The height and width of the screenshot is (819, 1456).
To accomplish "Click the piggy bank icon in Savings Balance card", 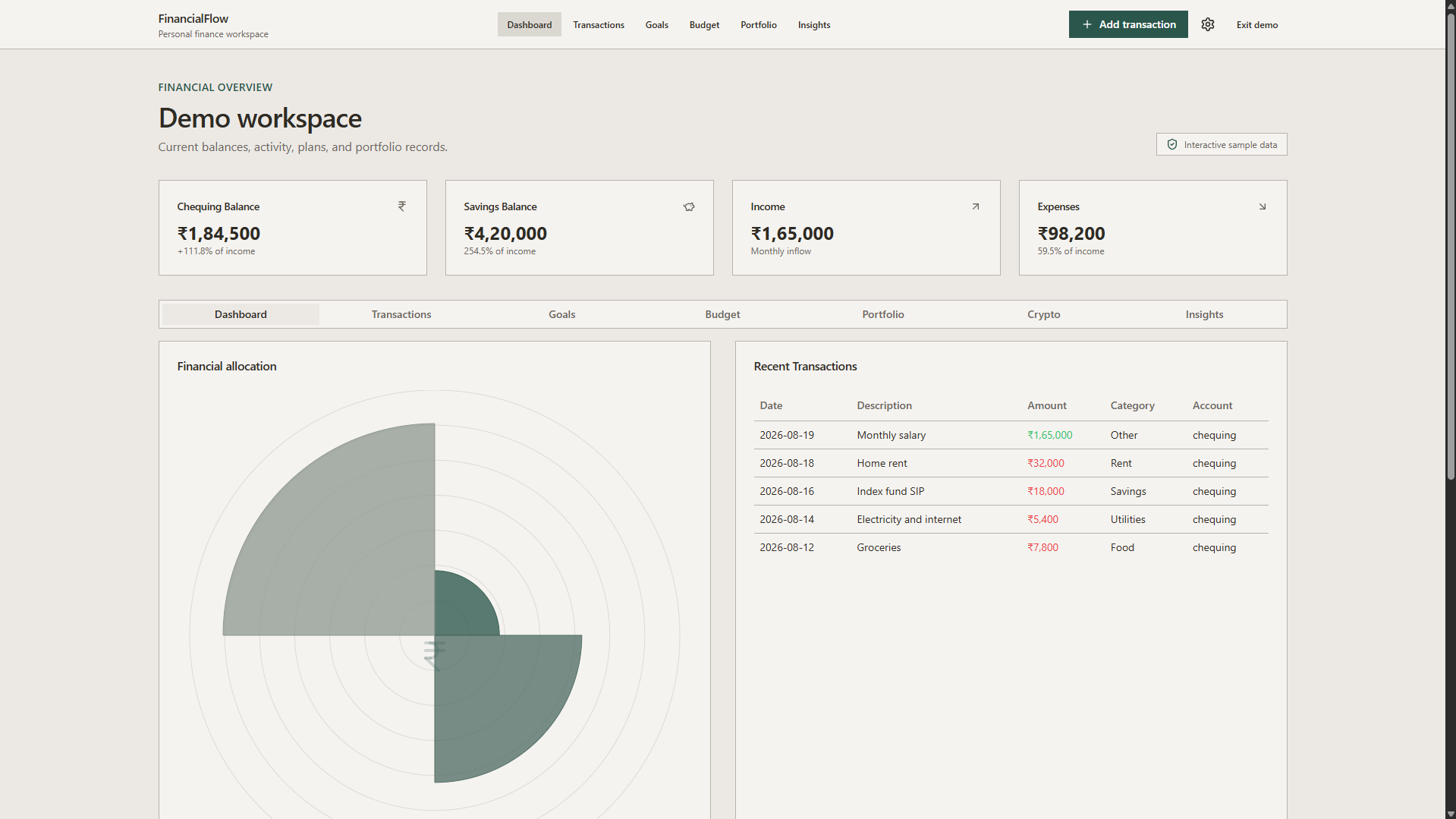I will (x=689, y=206).
